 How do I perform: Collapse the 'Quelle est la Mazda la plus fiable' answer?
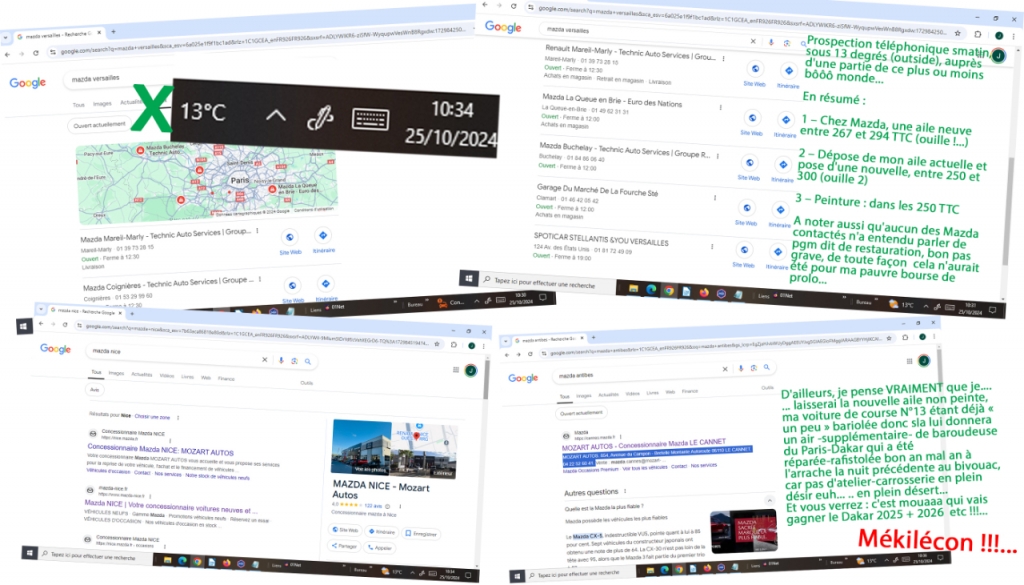tap(768, 499)
